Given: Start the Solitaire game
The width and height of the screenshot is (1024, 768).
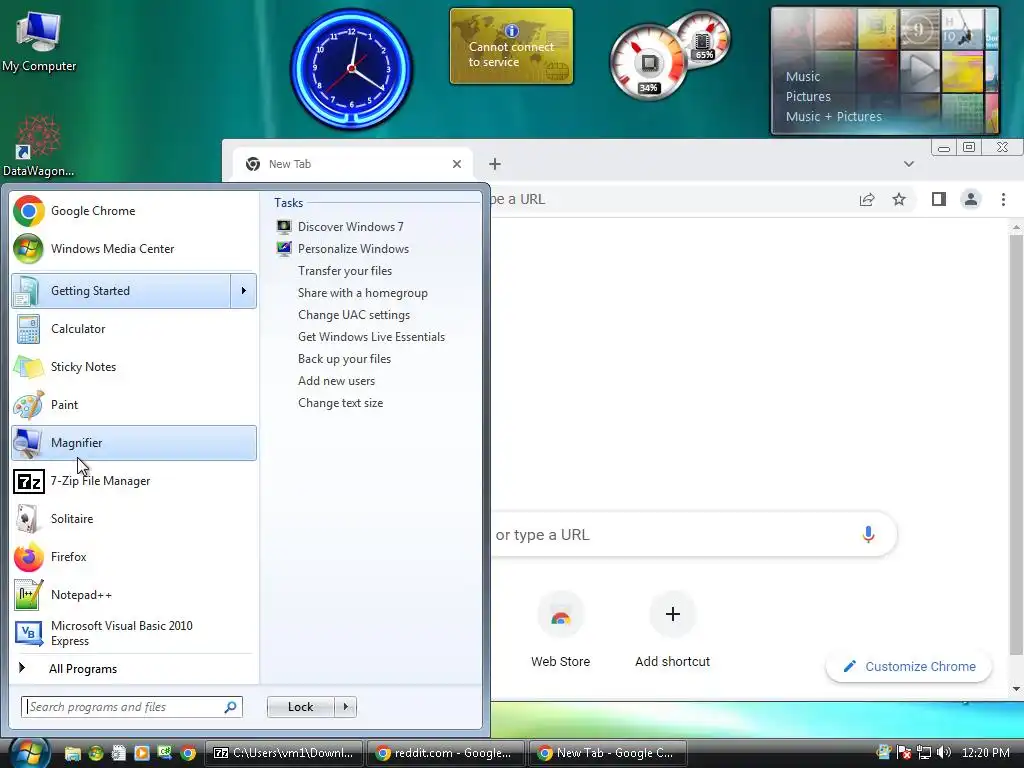Looking at the screenshot, I should coord(134,519).
